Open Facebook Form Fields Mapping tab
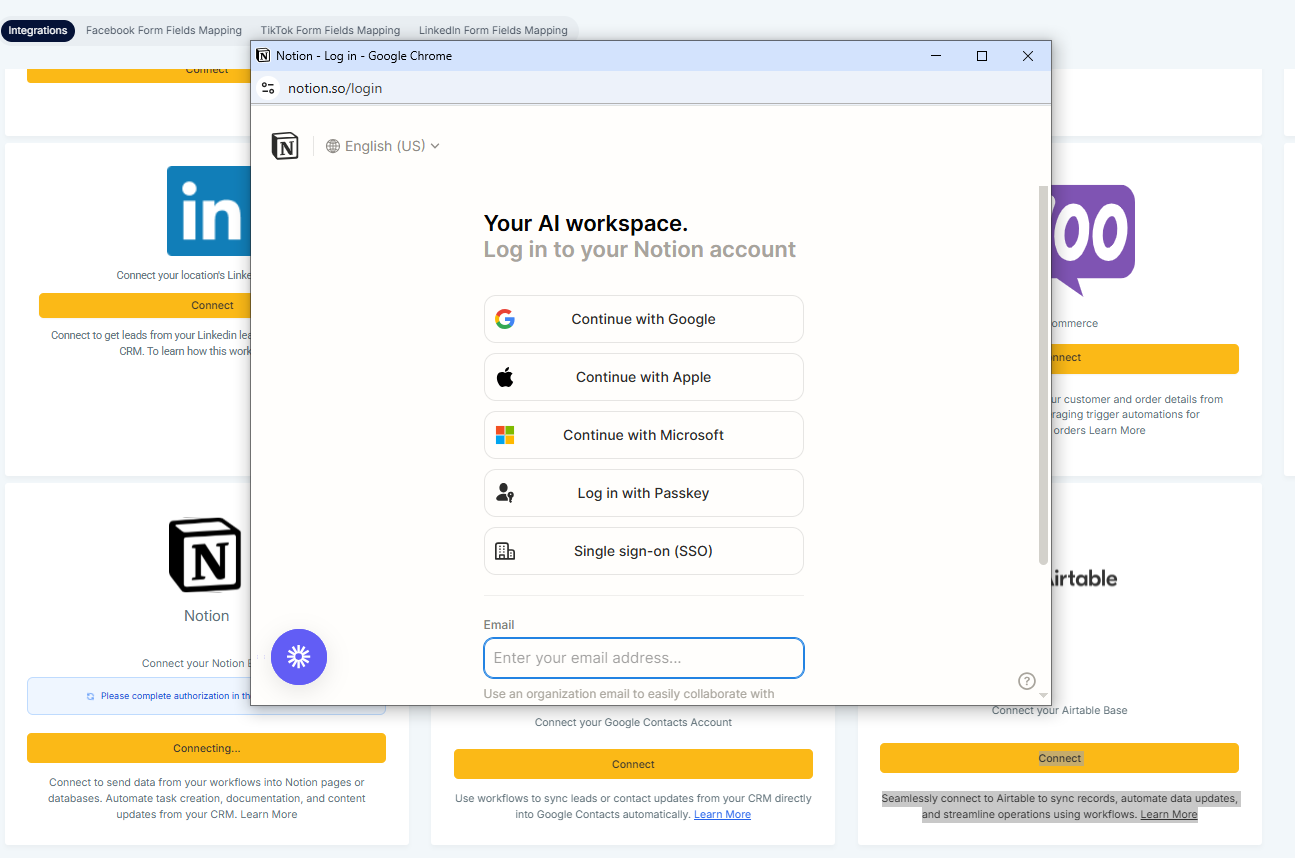This screenshot has height=858, width=1295. [164, 30]
